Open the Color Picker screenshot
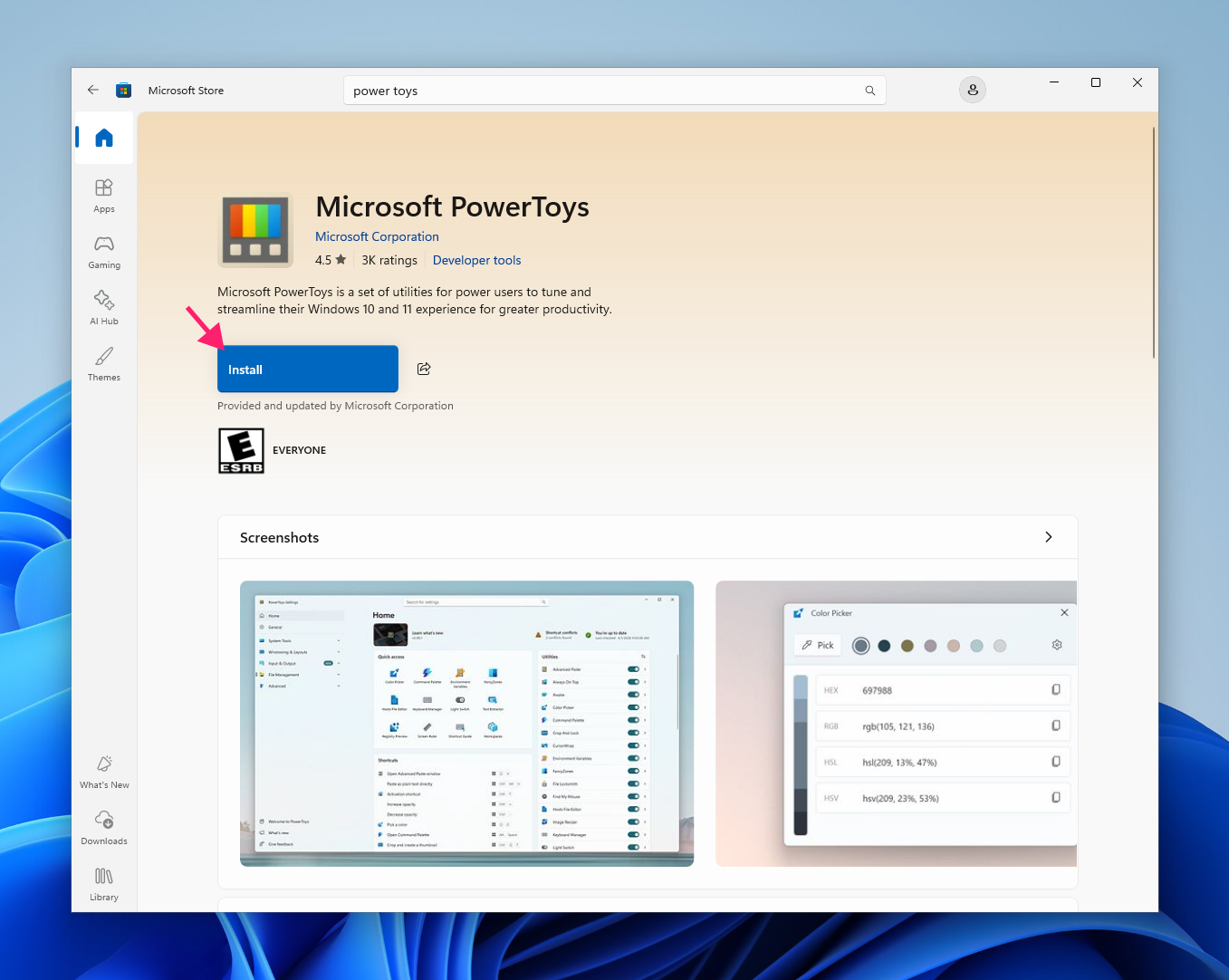This screenshot has height=980, width=1229. point(896,724)
